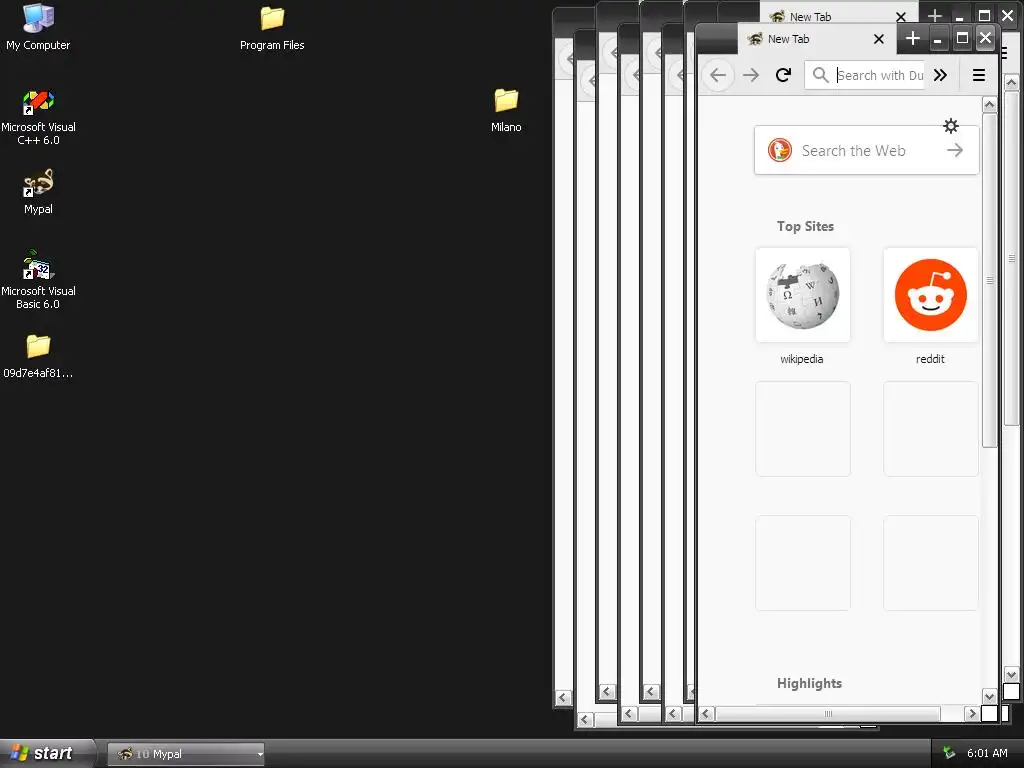Open the reddit top site tile
Screen dimensions: 1024x768
pyautogui.click(x=931, y=295)
